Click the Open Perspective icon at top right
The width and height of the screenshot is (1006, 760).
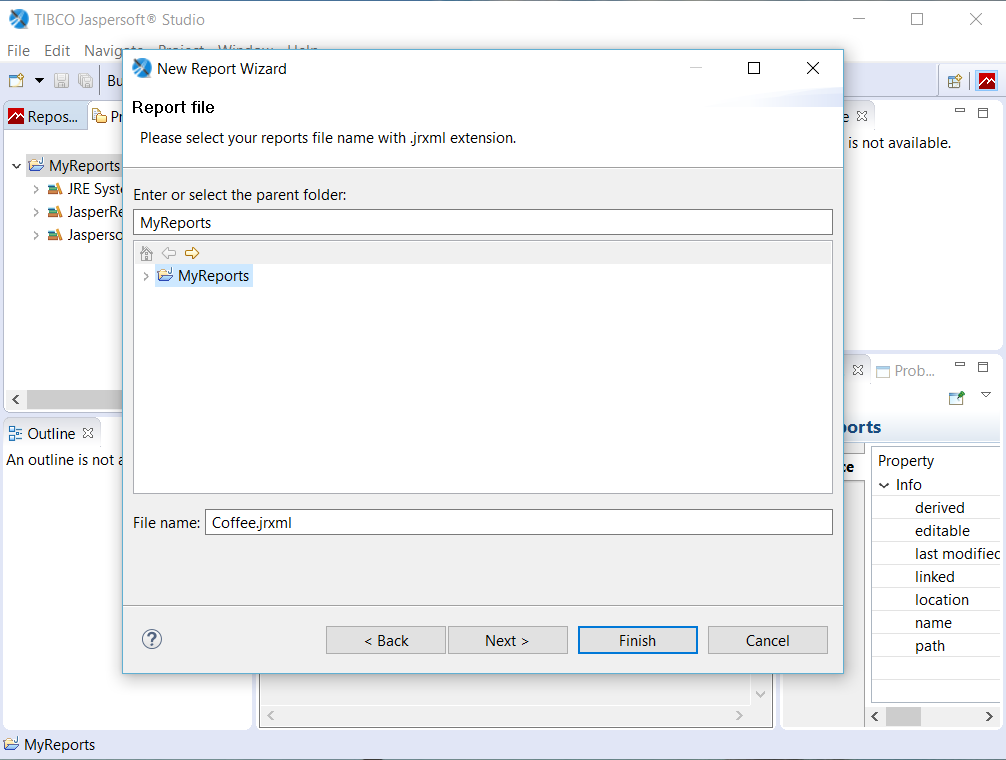pyautogui.click(x=955, y=81)
